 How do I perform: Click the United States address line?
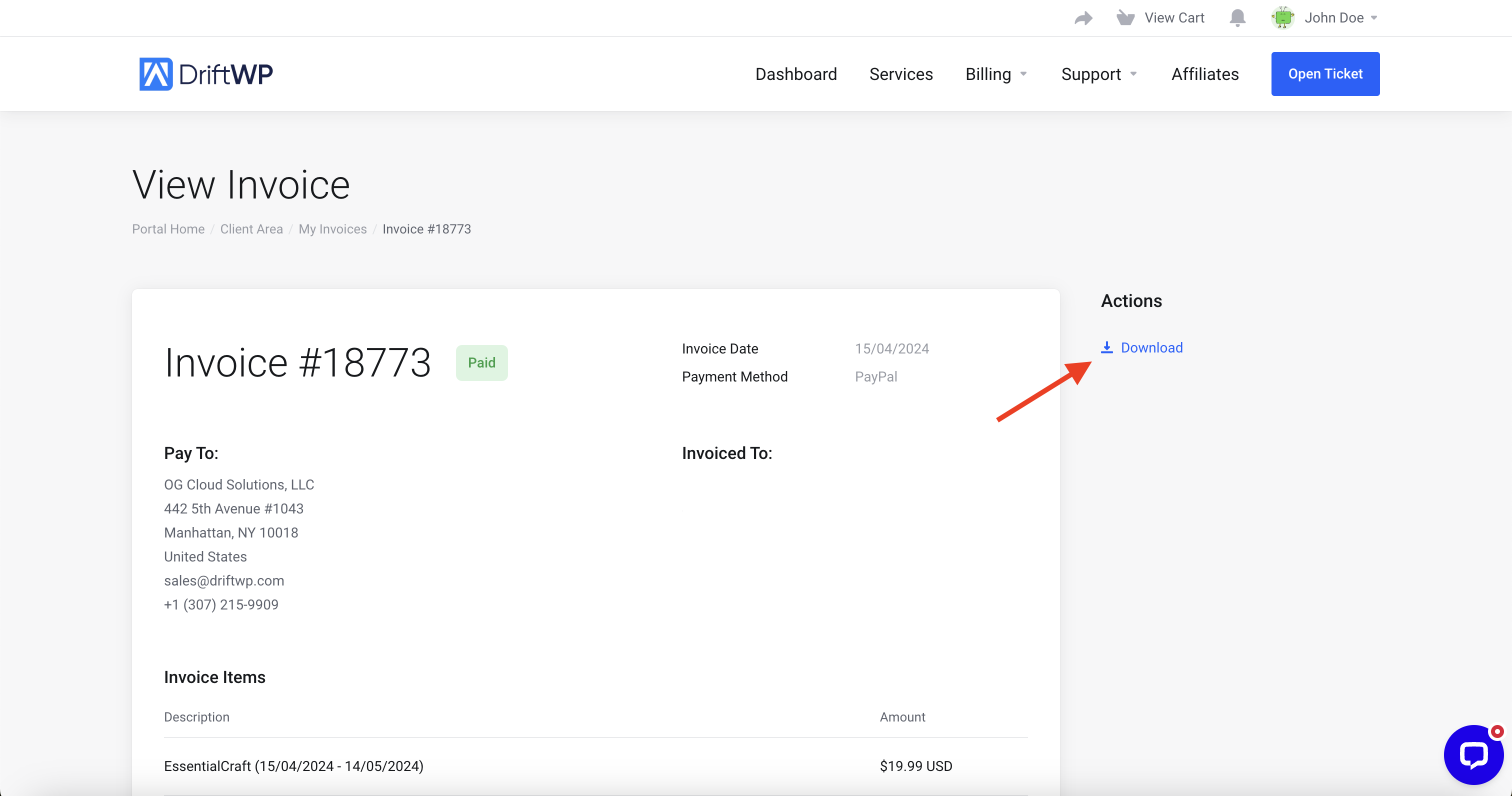[205, 556]
